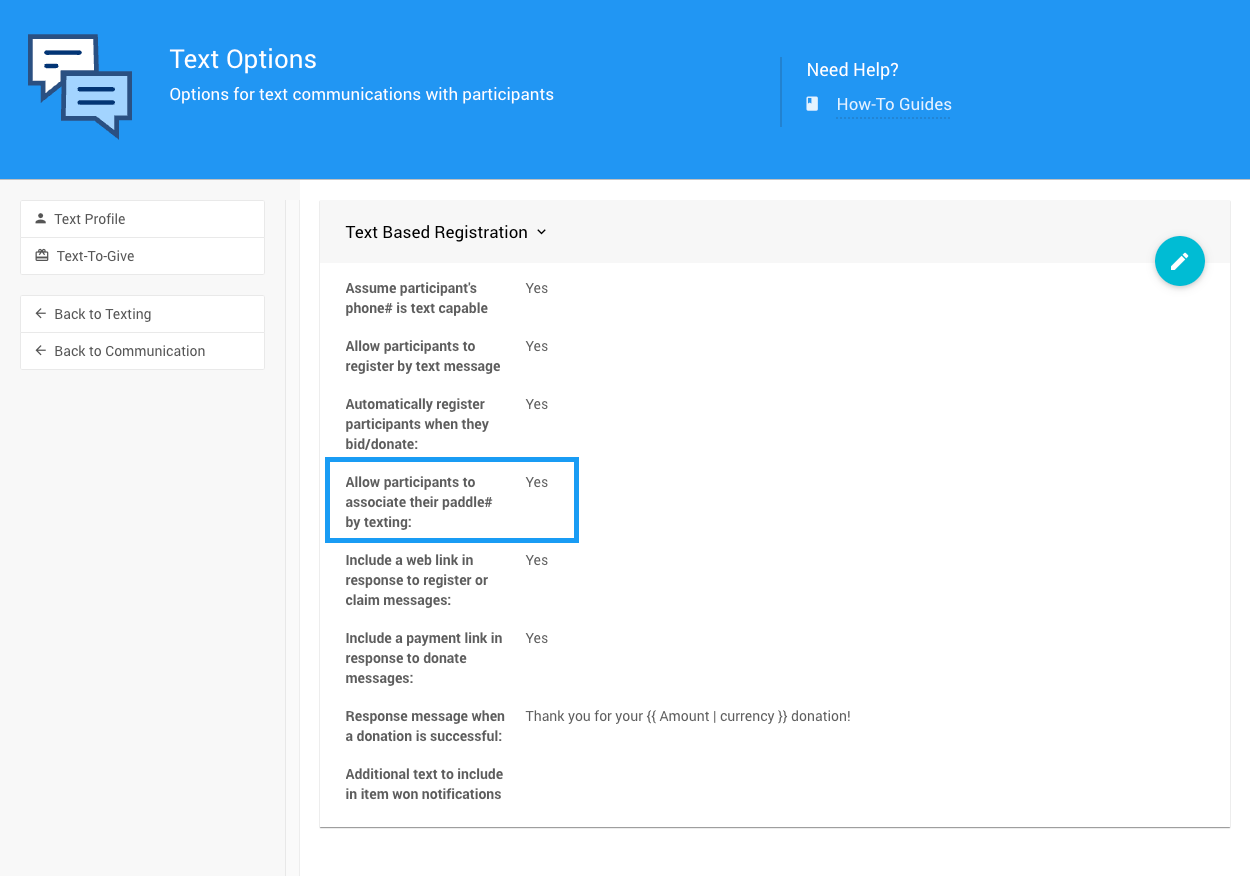Select the Text-To-Give sidebar item

95,256
